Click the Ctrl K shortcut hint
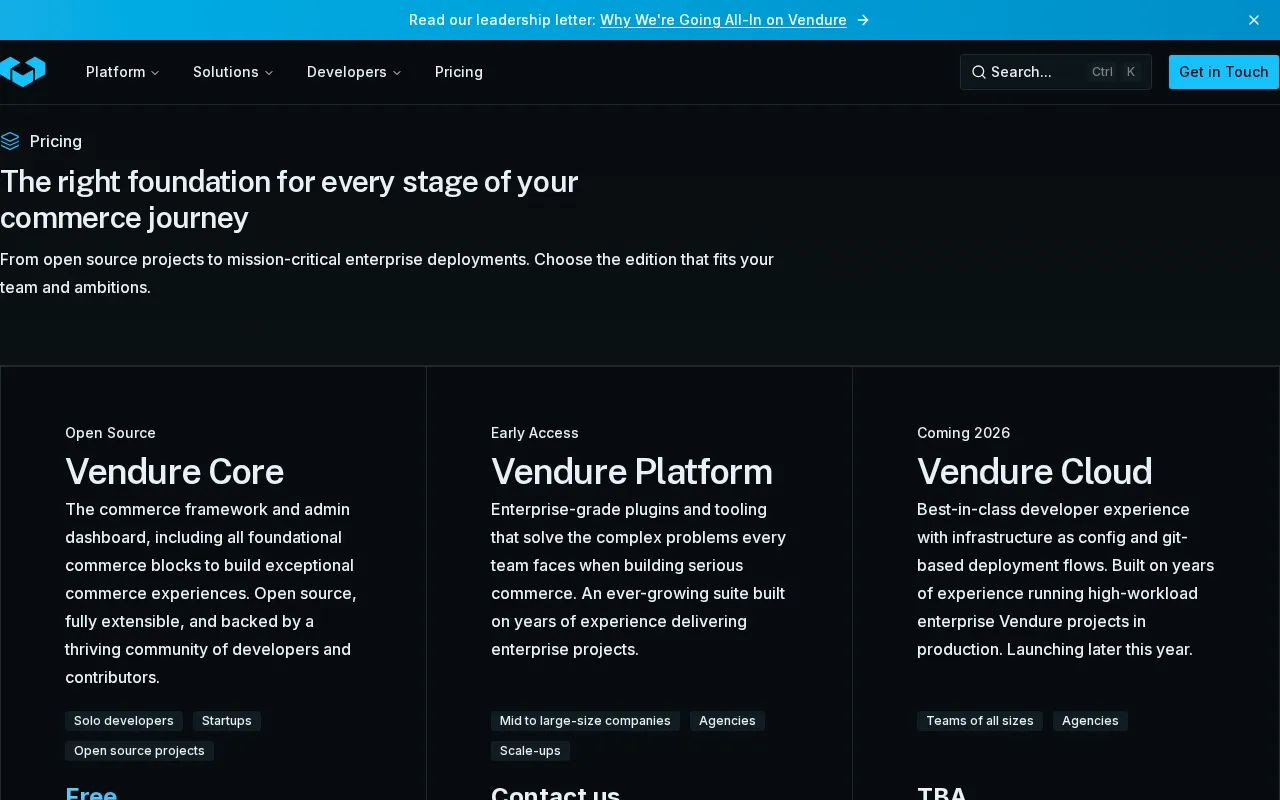Viewport: 1280px width, 800px height. point(1115,72)
